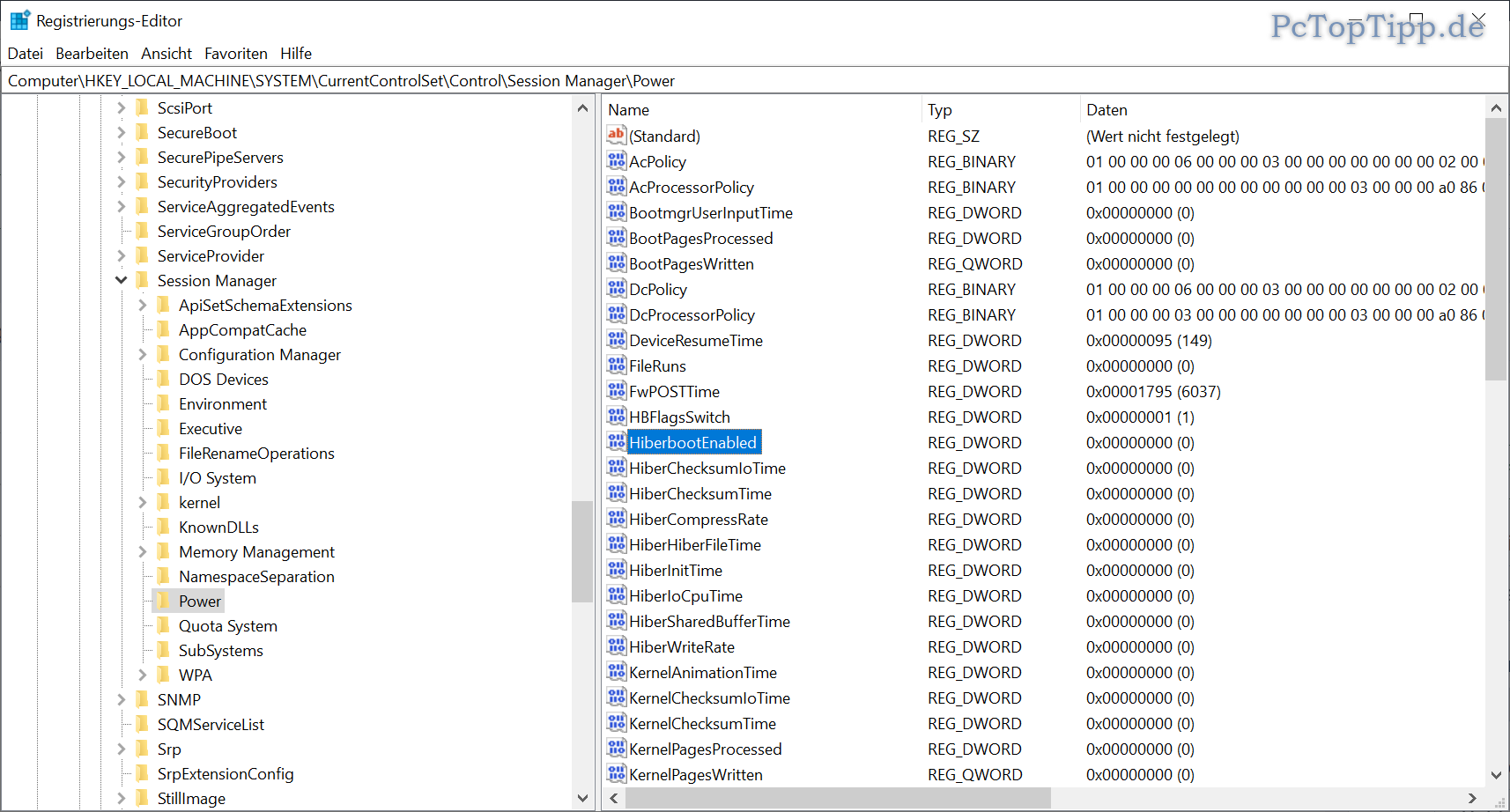The height and width of the screenshot is (812, 1510).
Task: Select the DOS Devices tree item
Action: point(224,379)
